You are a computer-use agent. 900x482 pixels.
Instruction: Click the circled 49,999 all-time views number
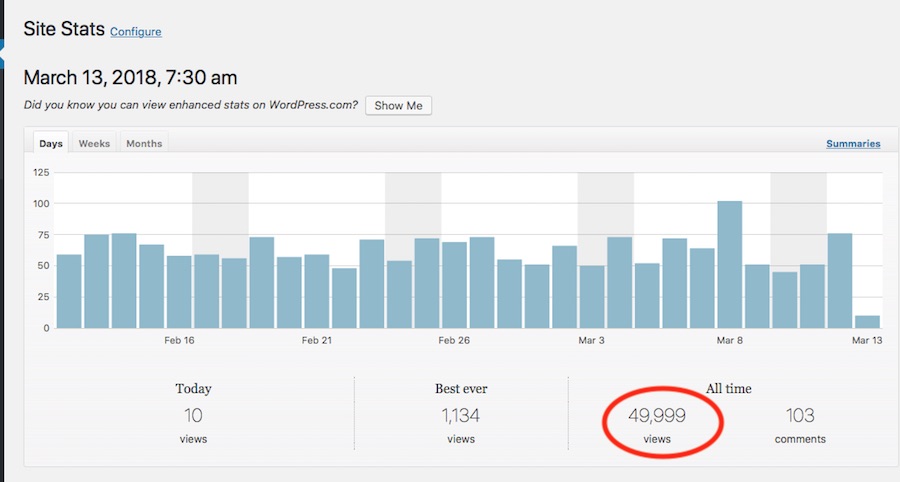coord(656,415)
